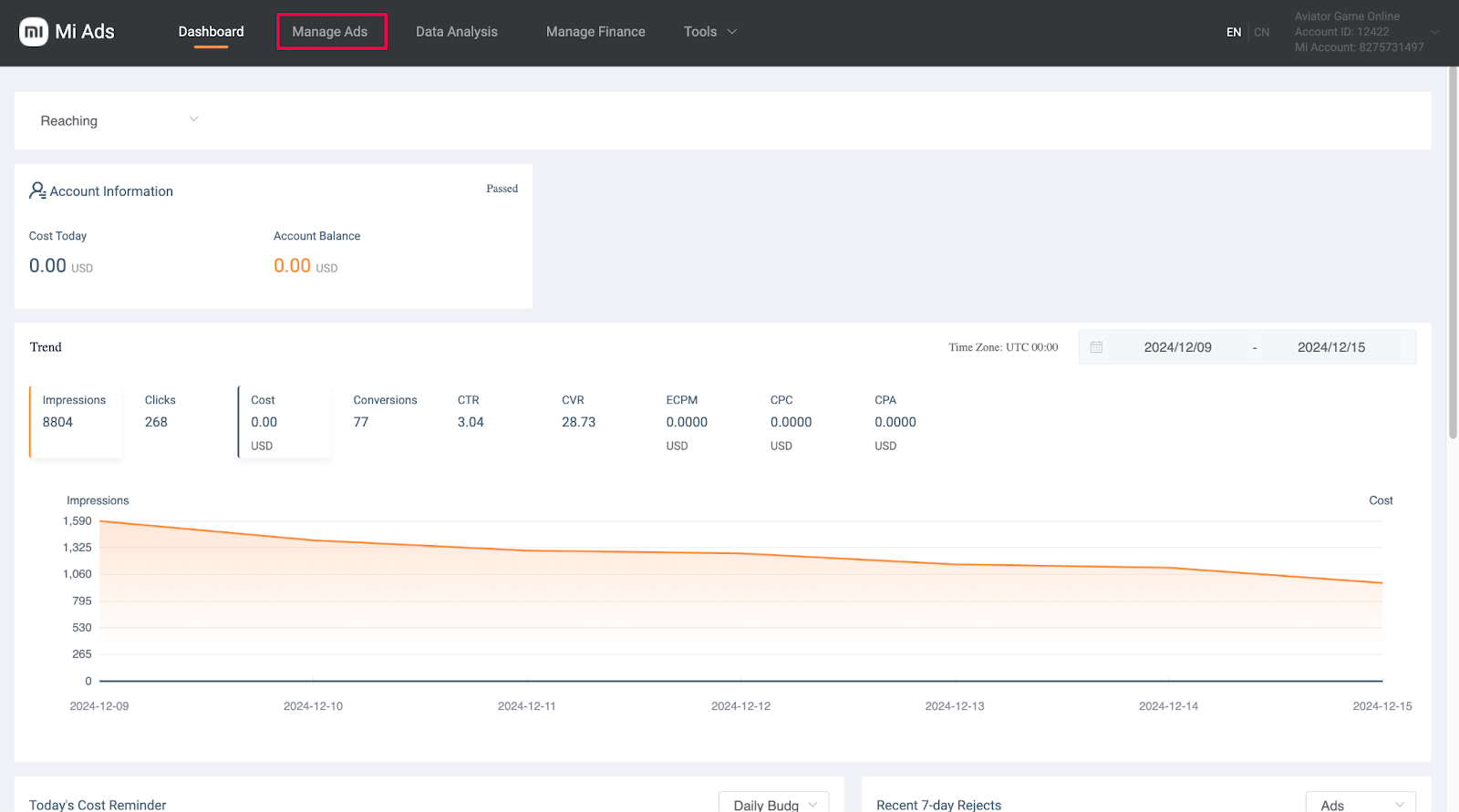Go to the Dashboard tab
Viewport: 1459px width, 812px height.
tap(211, 32)
